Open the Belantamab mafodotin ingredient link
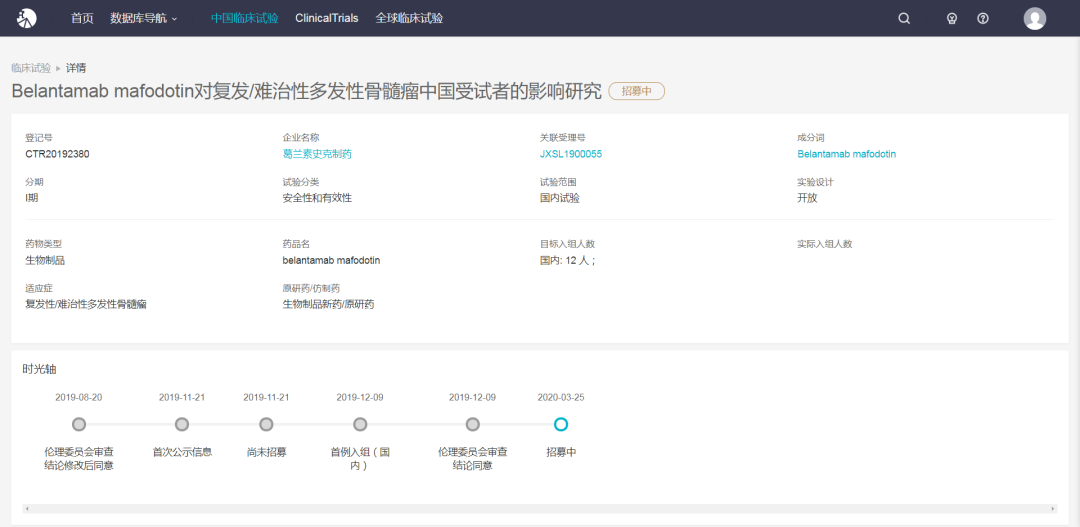 click(x=847, y=154)
